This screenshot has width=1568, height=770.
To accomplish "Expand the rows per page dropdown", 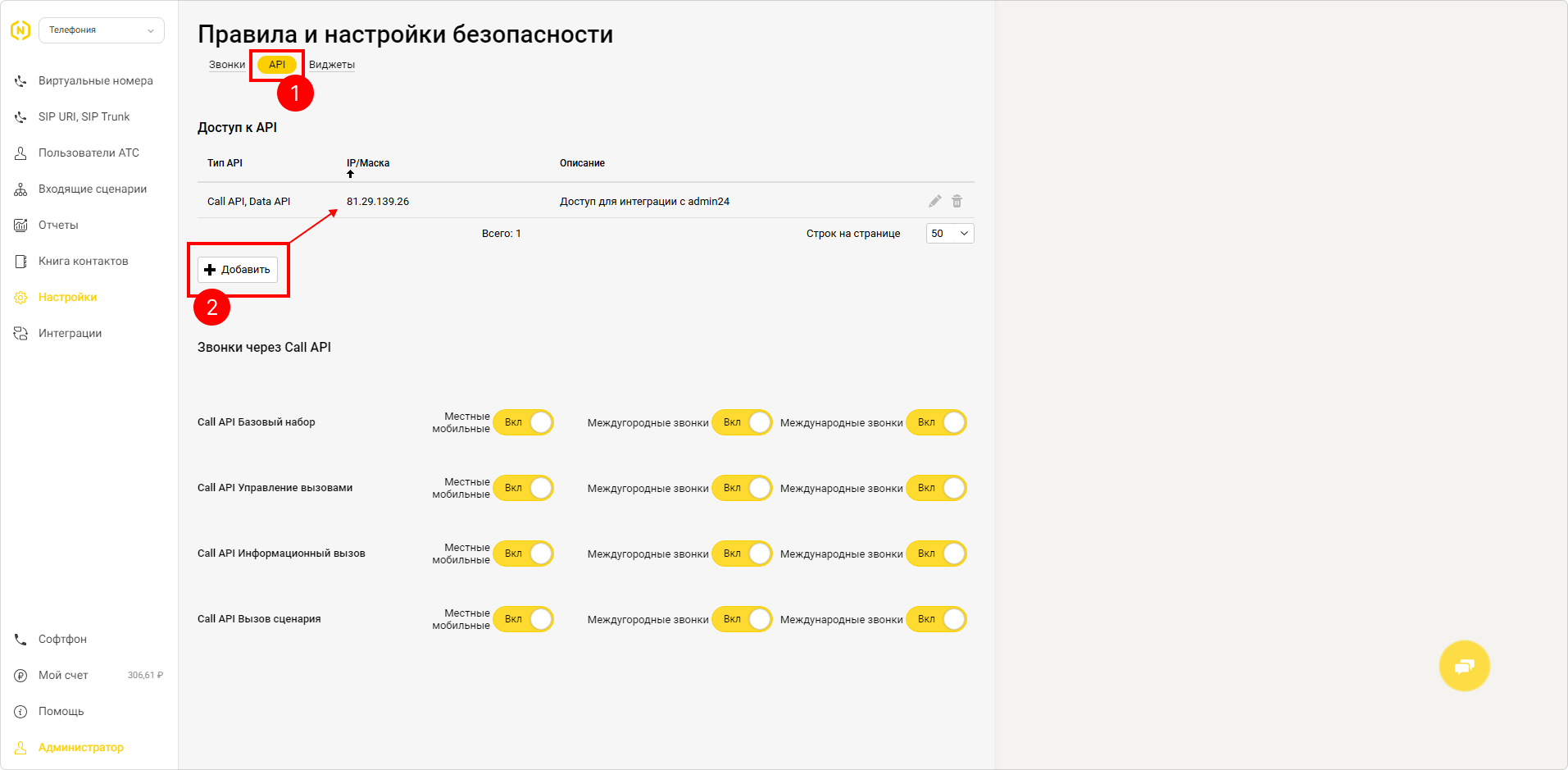I will [950, 234].
